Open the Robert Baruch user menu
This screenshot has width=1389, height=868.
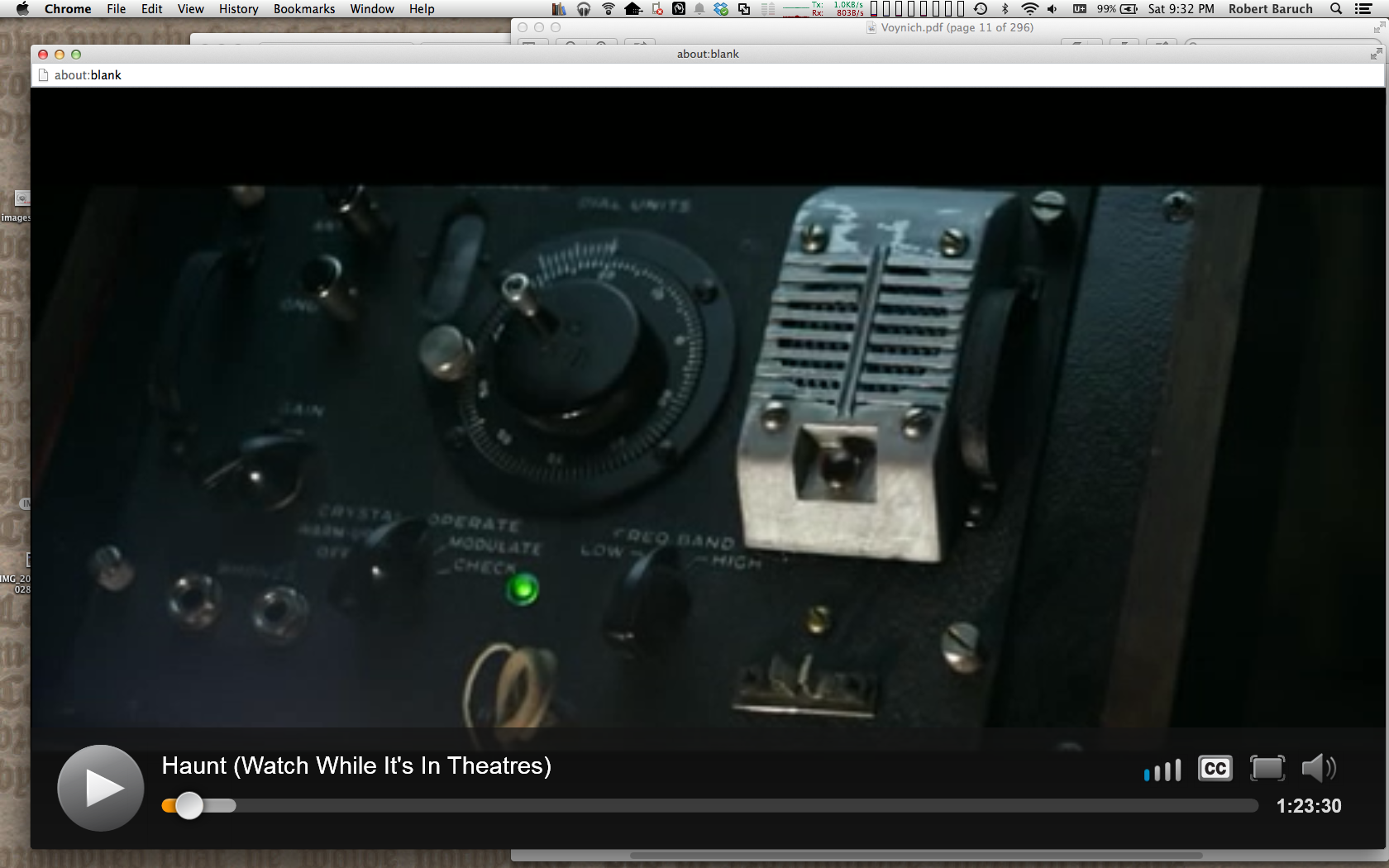click(x=1270, y=9)
